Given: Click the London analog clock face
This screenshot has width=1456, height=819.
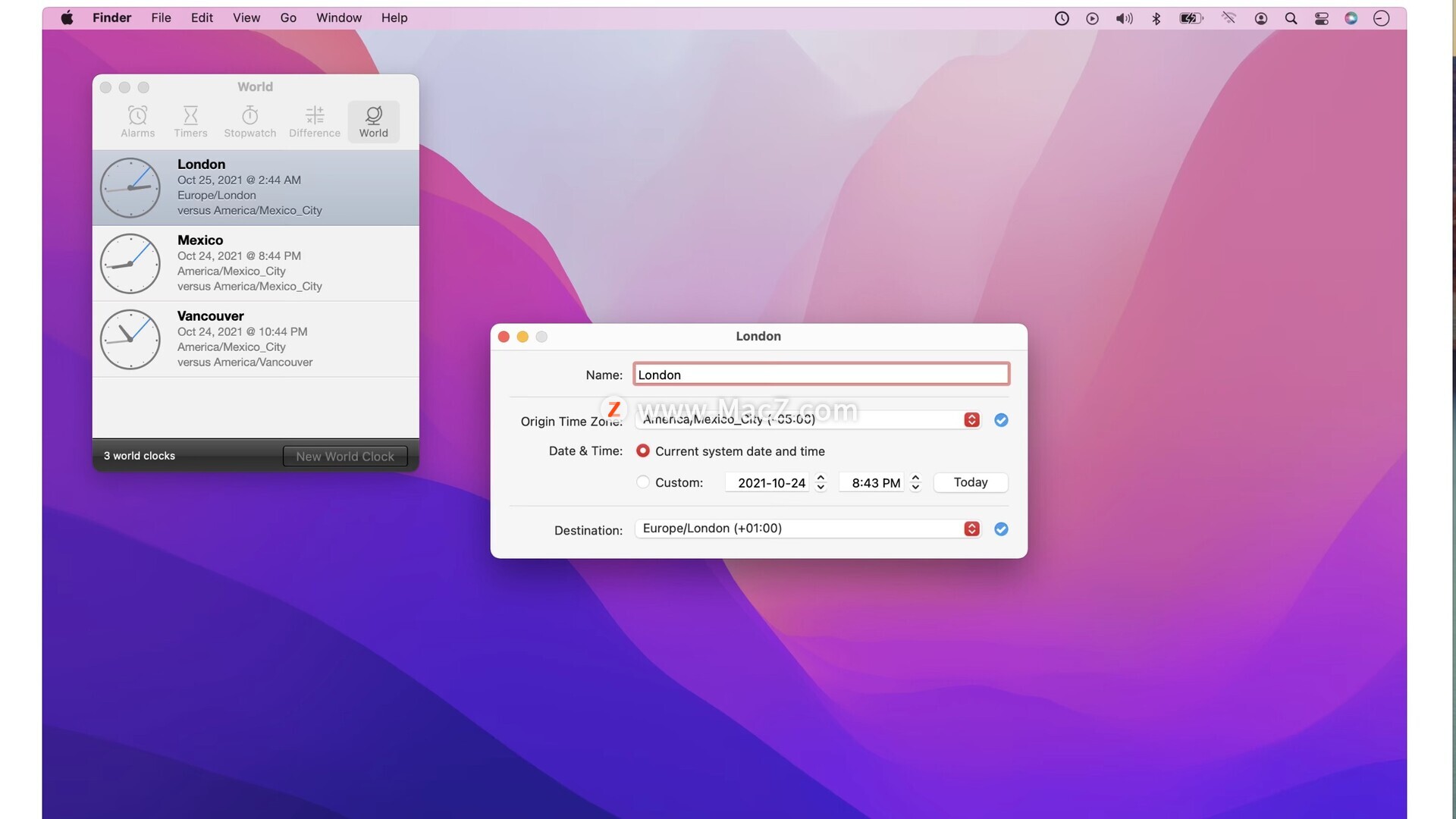Looking at the screenshot, I should [130, 187].
